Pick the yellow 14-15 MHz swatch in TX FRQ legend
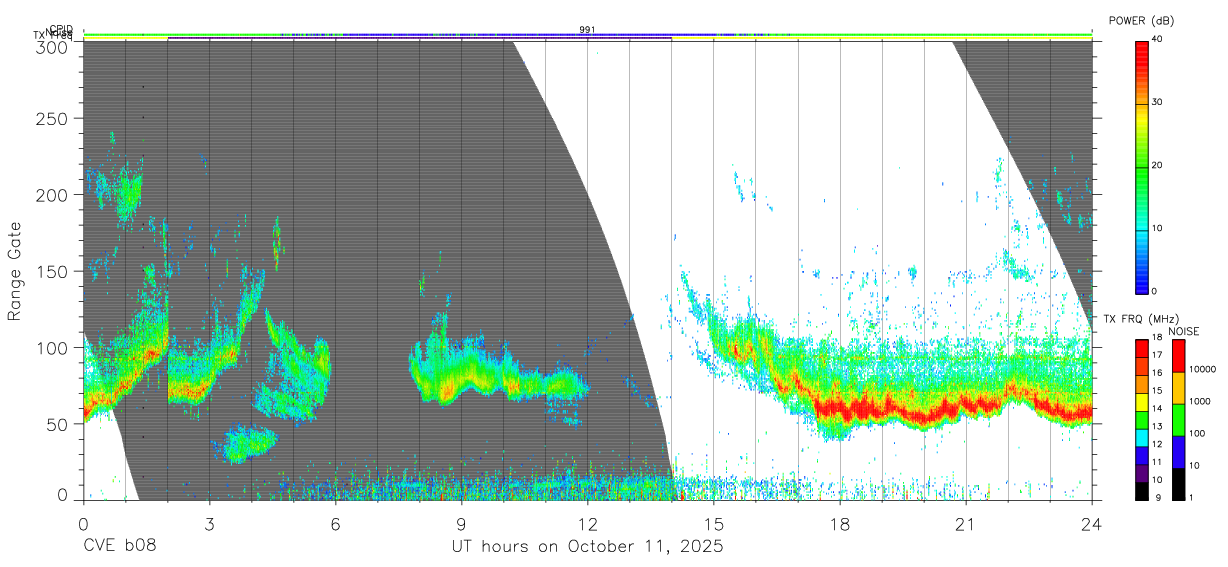 1141,400
